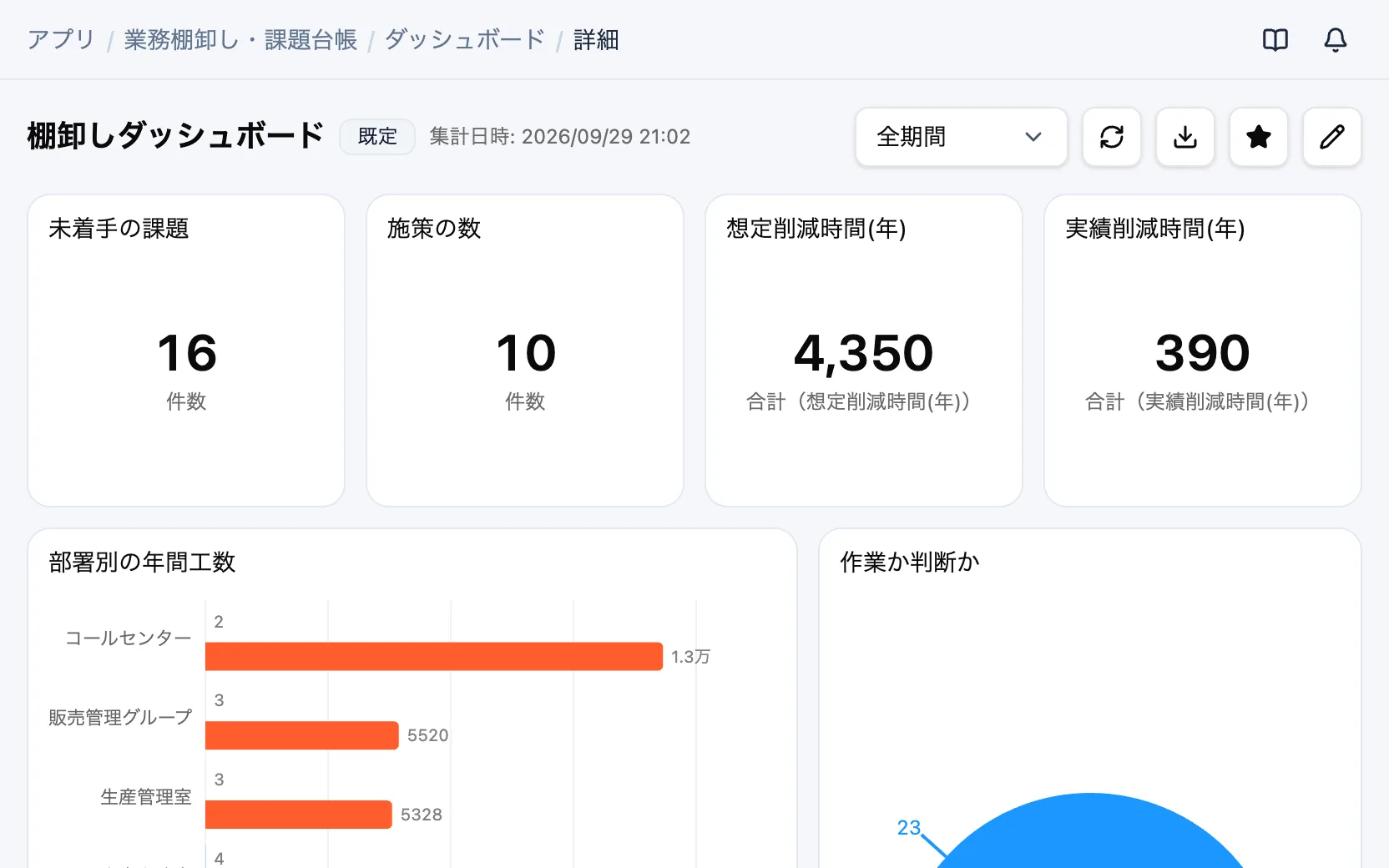Open the 未着手の課題 card value 16
Screen dimensions: 1389x868
(187, 353)
